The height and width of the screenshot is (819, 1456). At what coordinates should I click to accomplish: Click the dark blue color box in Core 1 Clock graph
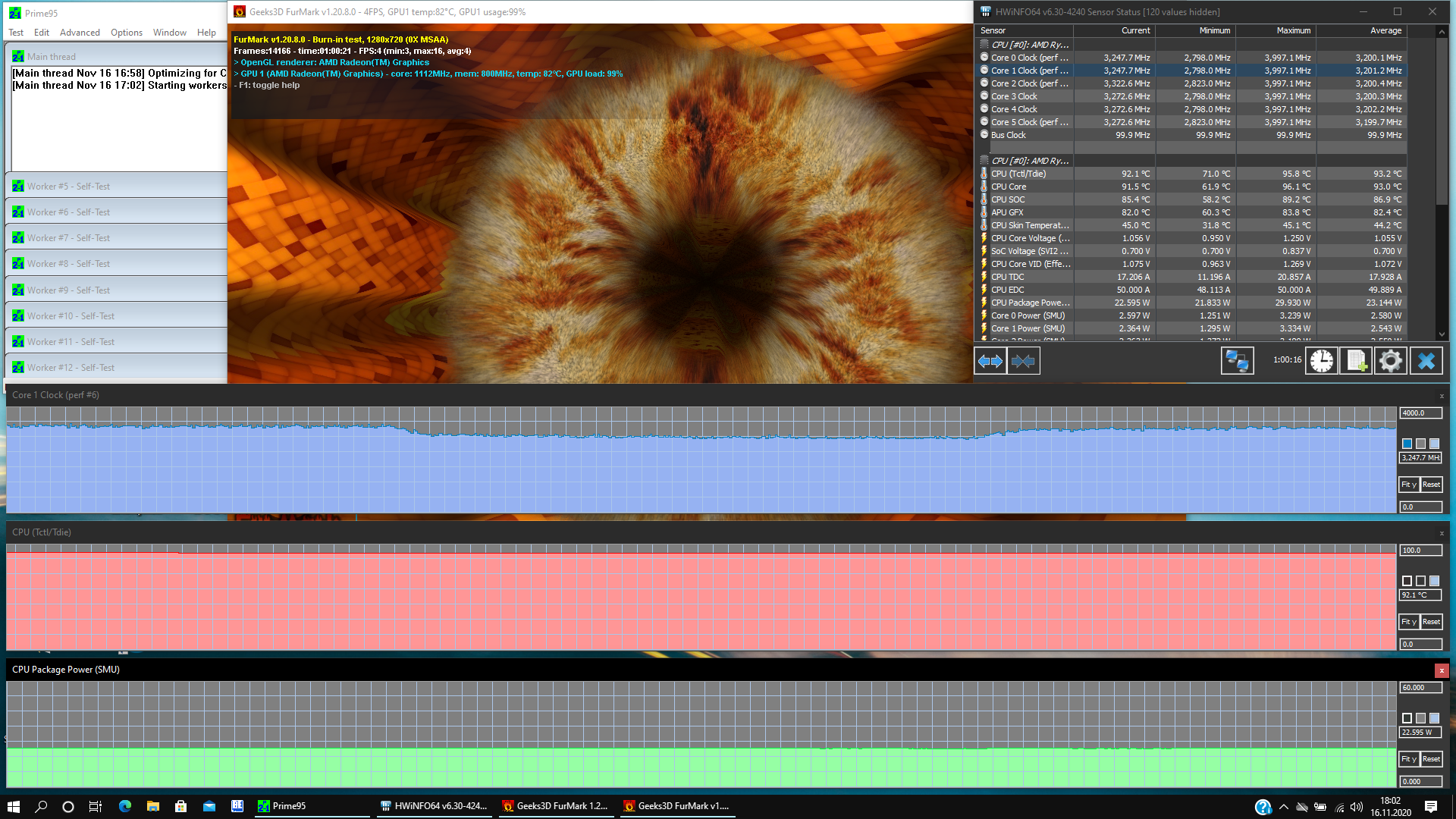click(1407, 444)
